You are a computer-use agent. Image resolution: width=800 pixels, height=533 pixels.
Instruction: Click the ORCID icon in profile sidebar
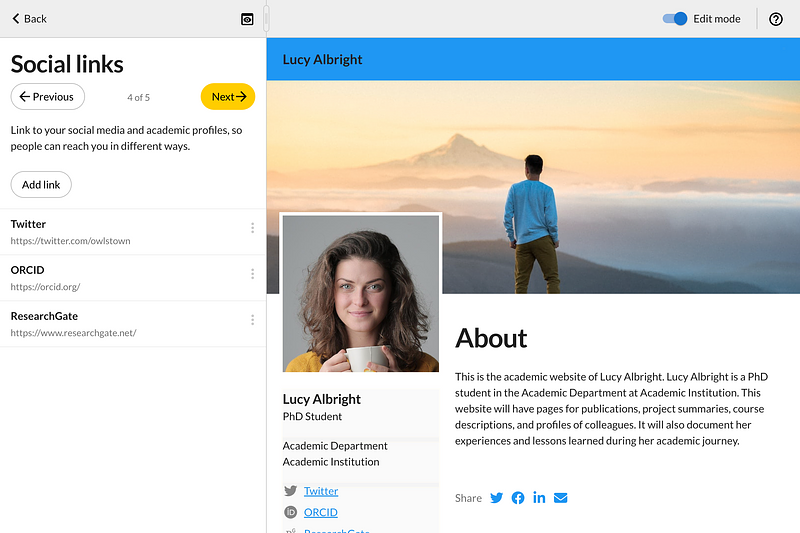(291, 512)
